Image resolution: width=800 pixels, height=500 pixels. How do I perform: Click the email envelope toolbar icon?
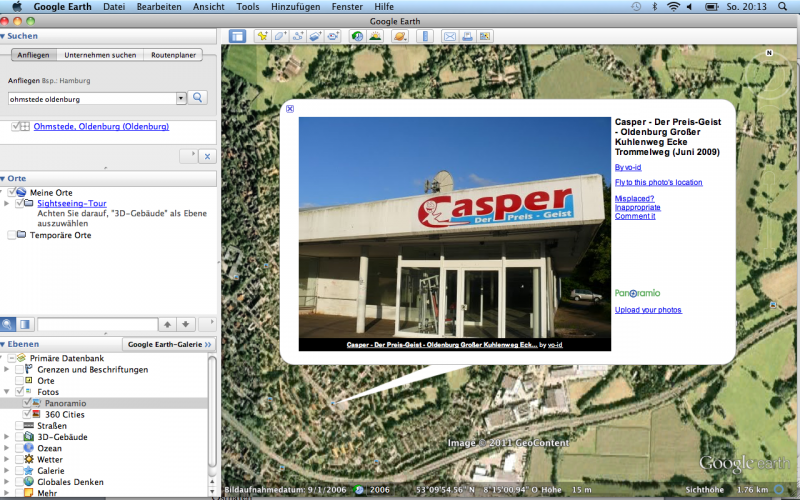click(x=449, y=36)
